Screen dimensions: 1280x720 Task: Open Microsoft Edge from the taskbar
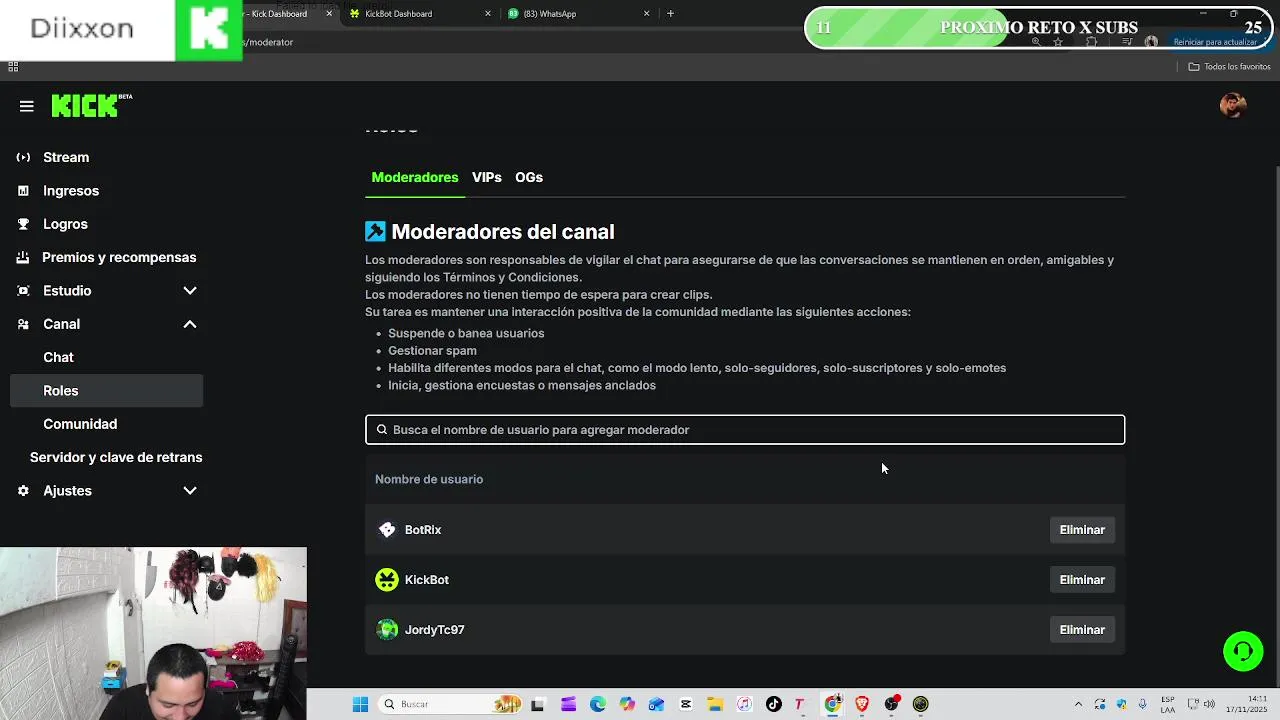click(598, 704)
